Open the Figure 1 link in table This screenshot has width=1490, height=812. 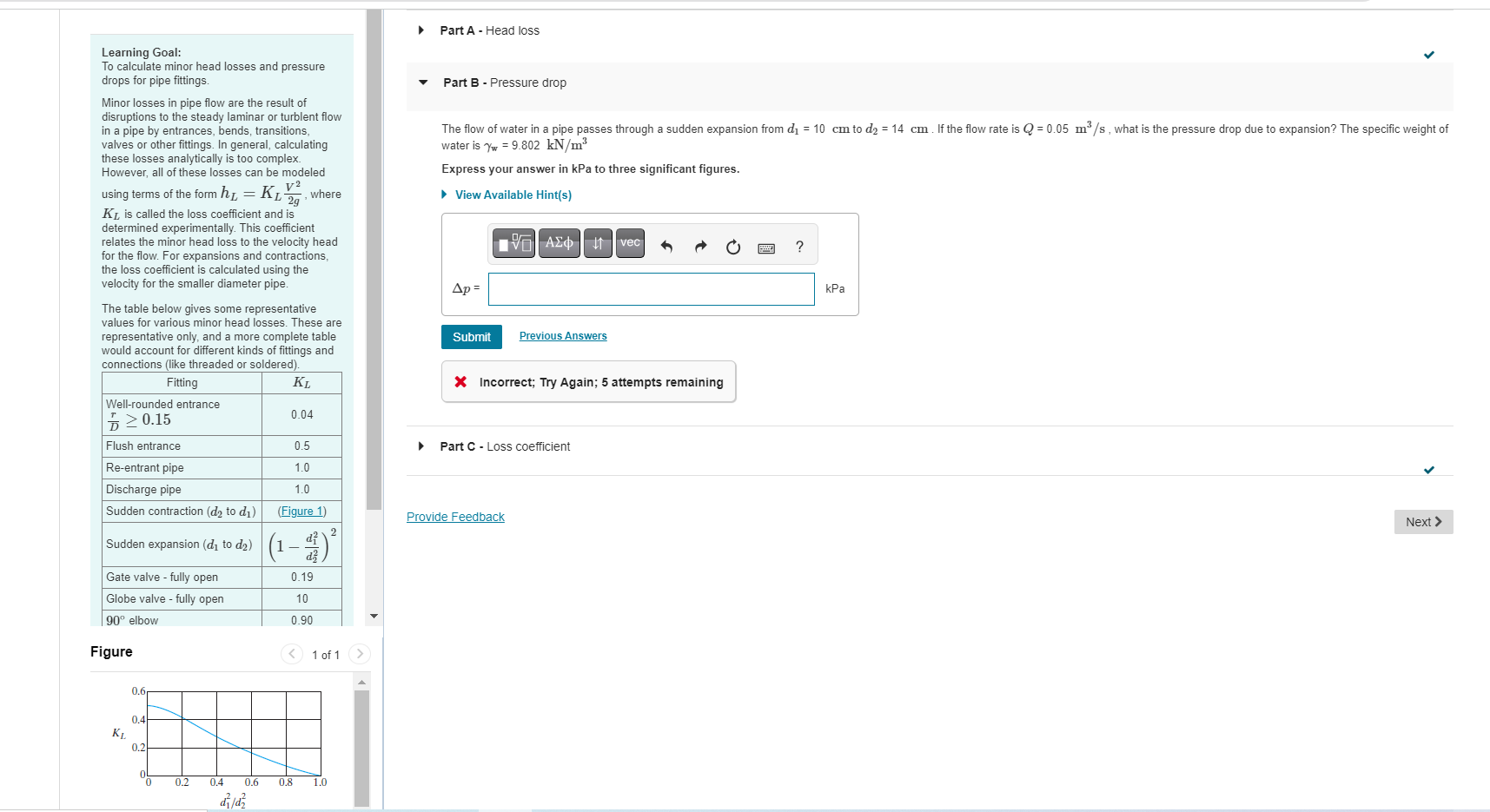301,512
